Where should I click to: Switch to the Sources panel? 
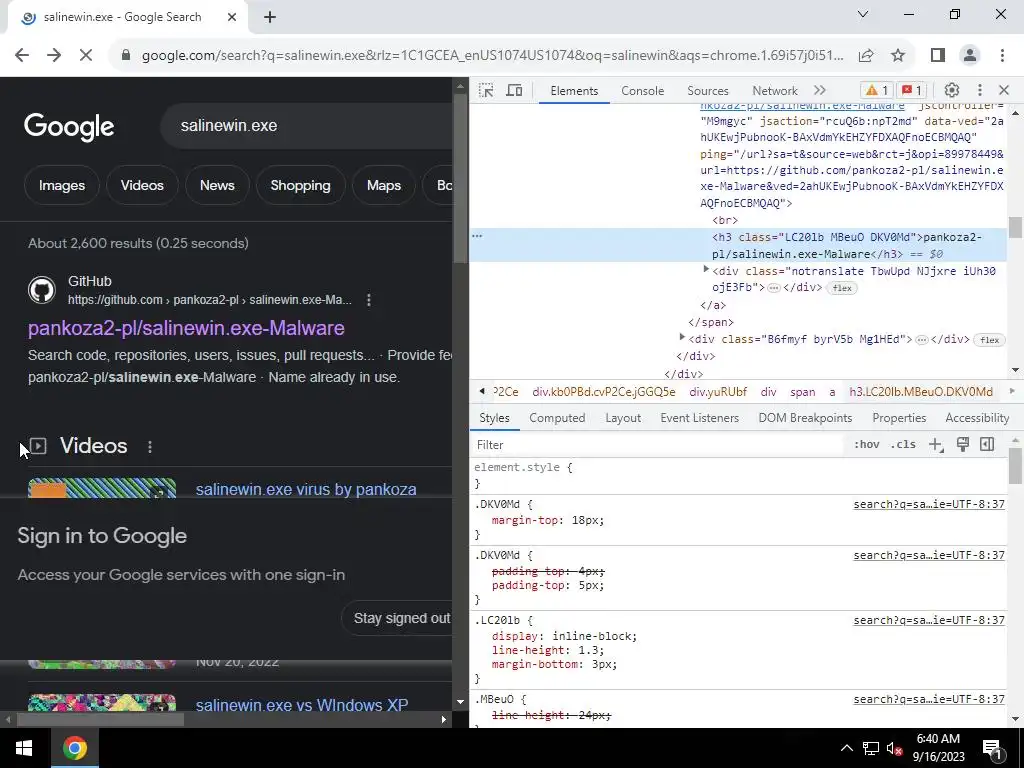click(707, 91)
